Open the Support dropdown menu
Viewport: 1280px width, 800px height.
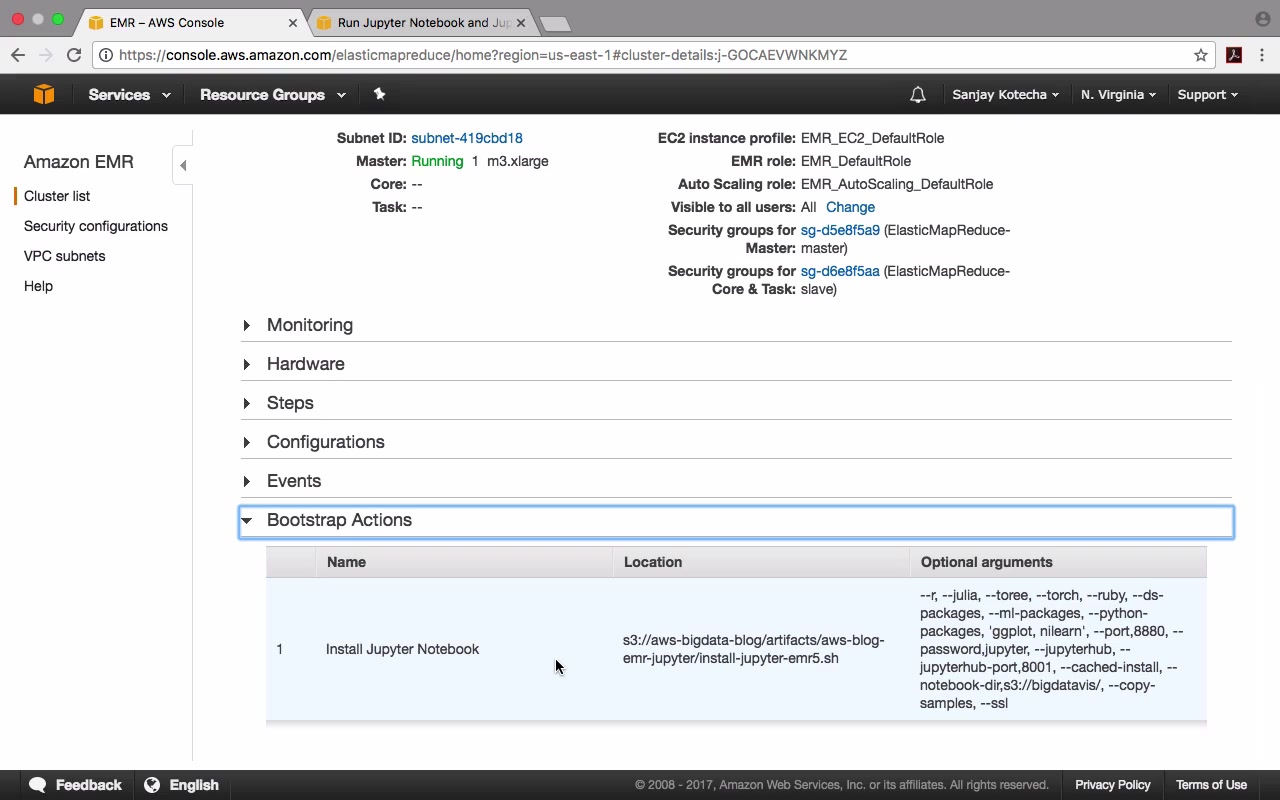pos(1207,95)
